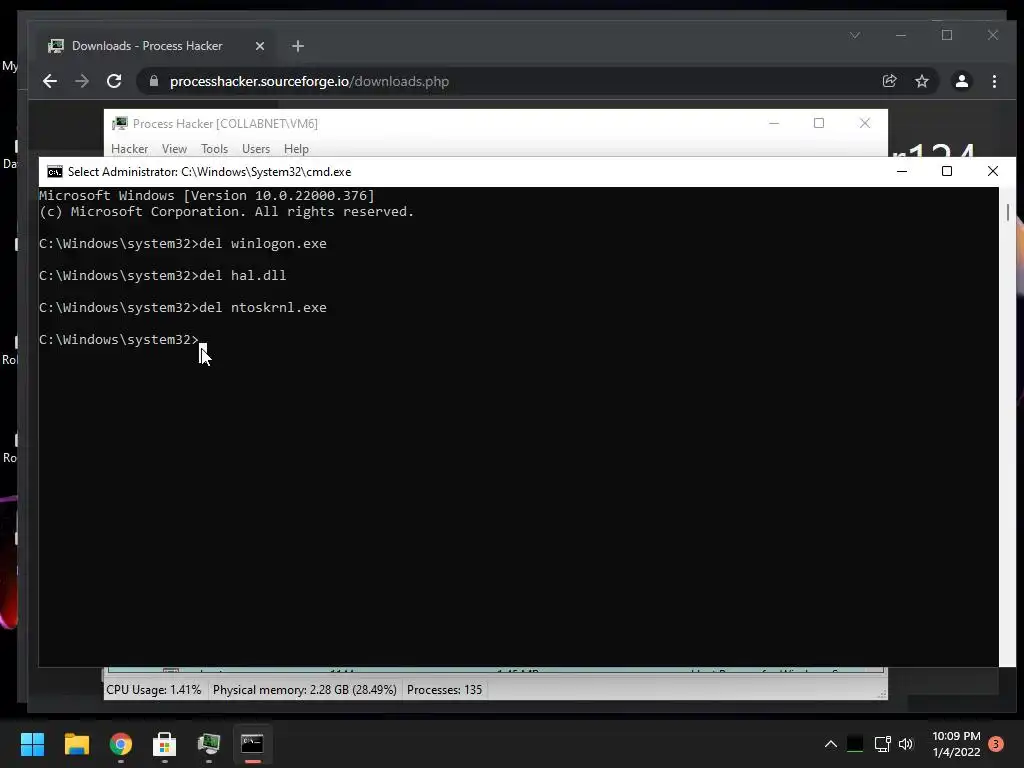
Task: Open the notification center badge
Action: point(996,744)
